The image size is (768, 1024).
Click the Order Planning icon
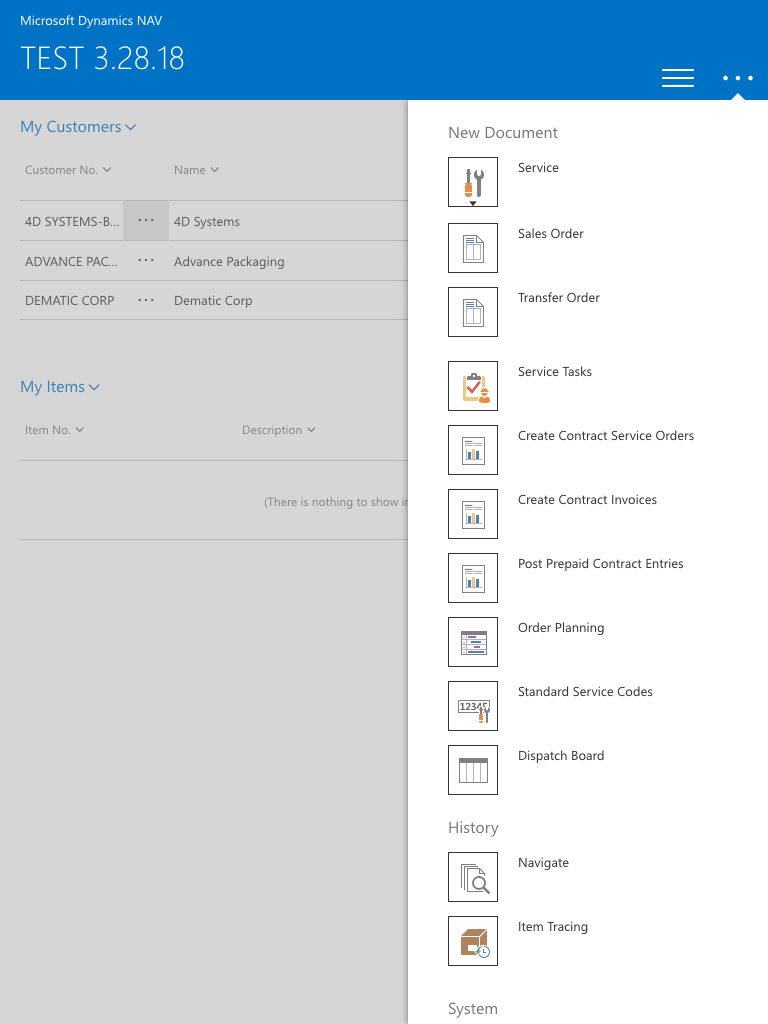click(473, 642)
